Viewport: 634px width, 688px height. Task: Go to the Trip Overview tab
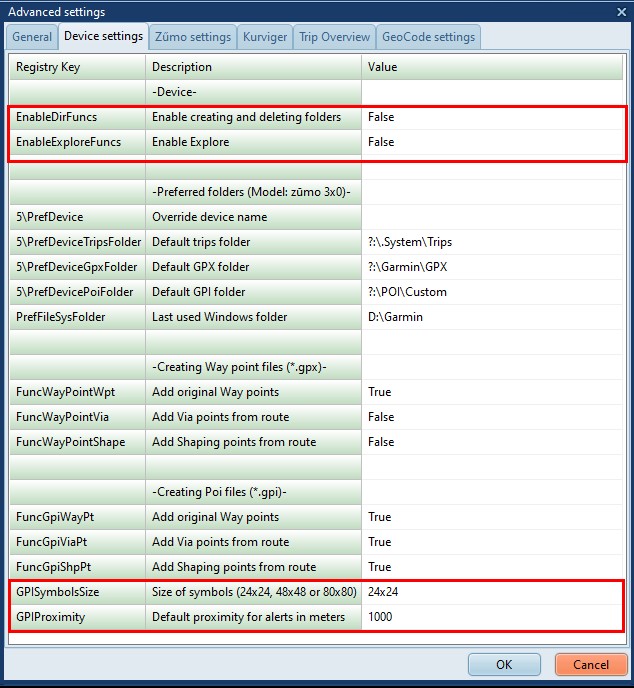click(334, 37)
